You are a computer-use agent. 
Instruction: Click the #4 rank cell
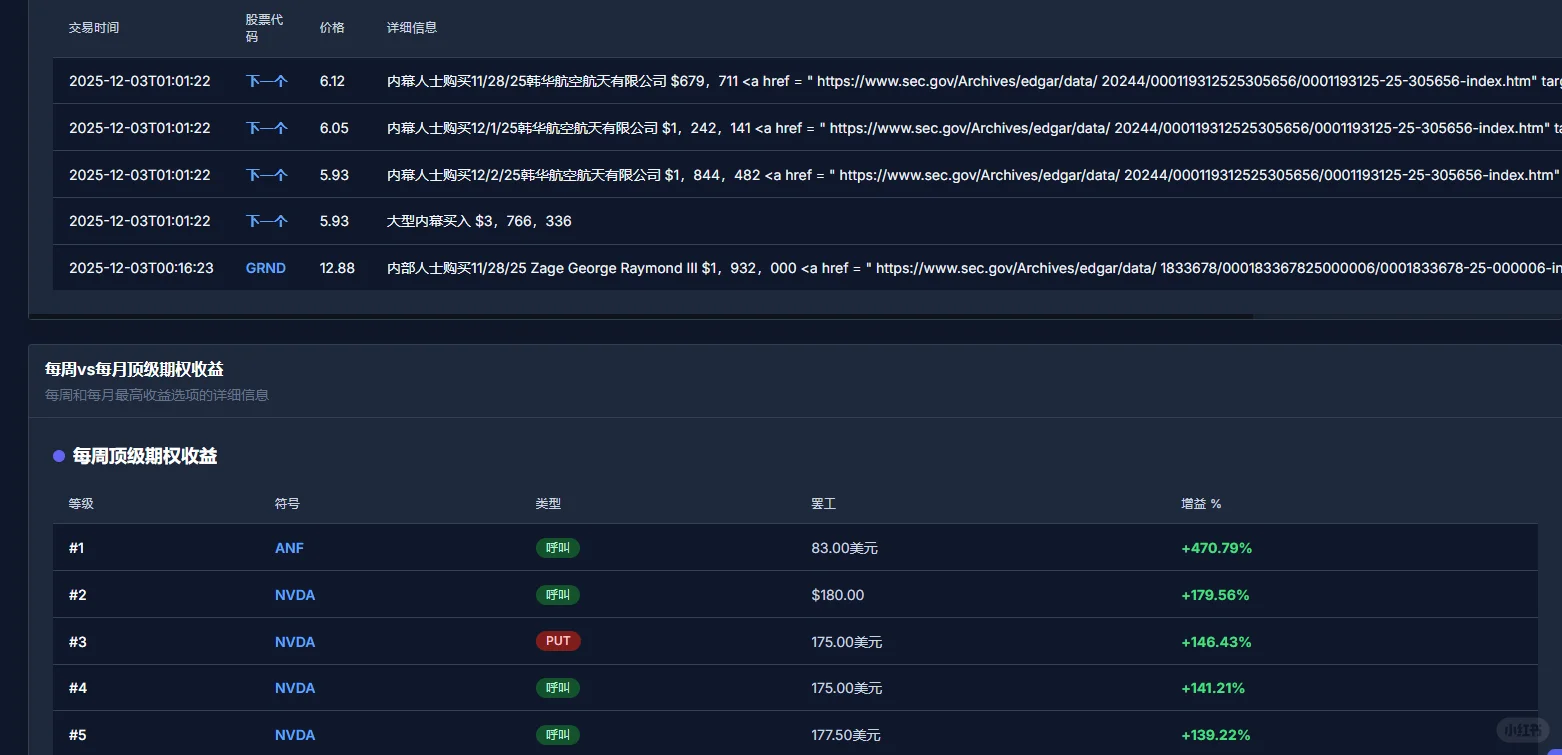click(x=78, y=688)
